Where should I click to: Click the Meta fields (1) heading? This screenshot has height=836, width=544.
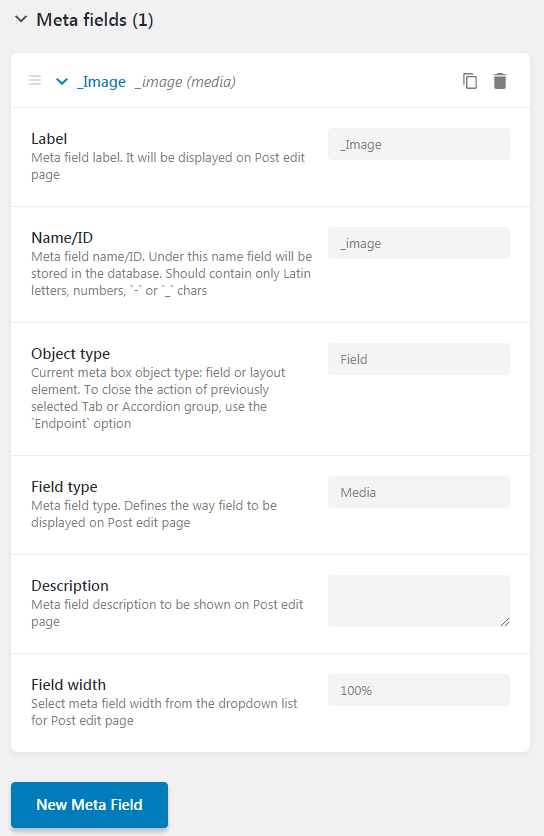coord(95,20)
